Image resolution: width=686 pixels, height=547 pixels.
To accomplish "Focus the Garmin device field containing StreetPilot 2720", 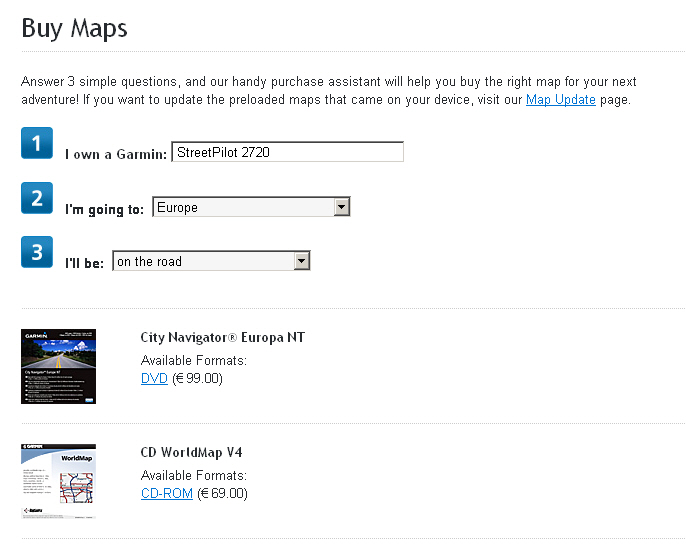I will [287, 152].
